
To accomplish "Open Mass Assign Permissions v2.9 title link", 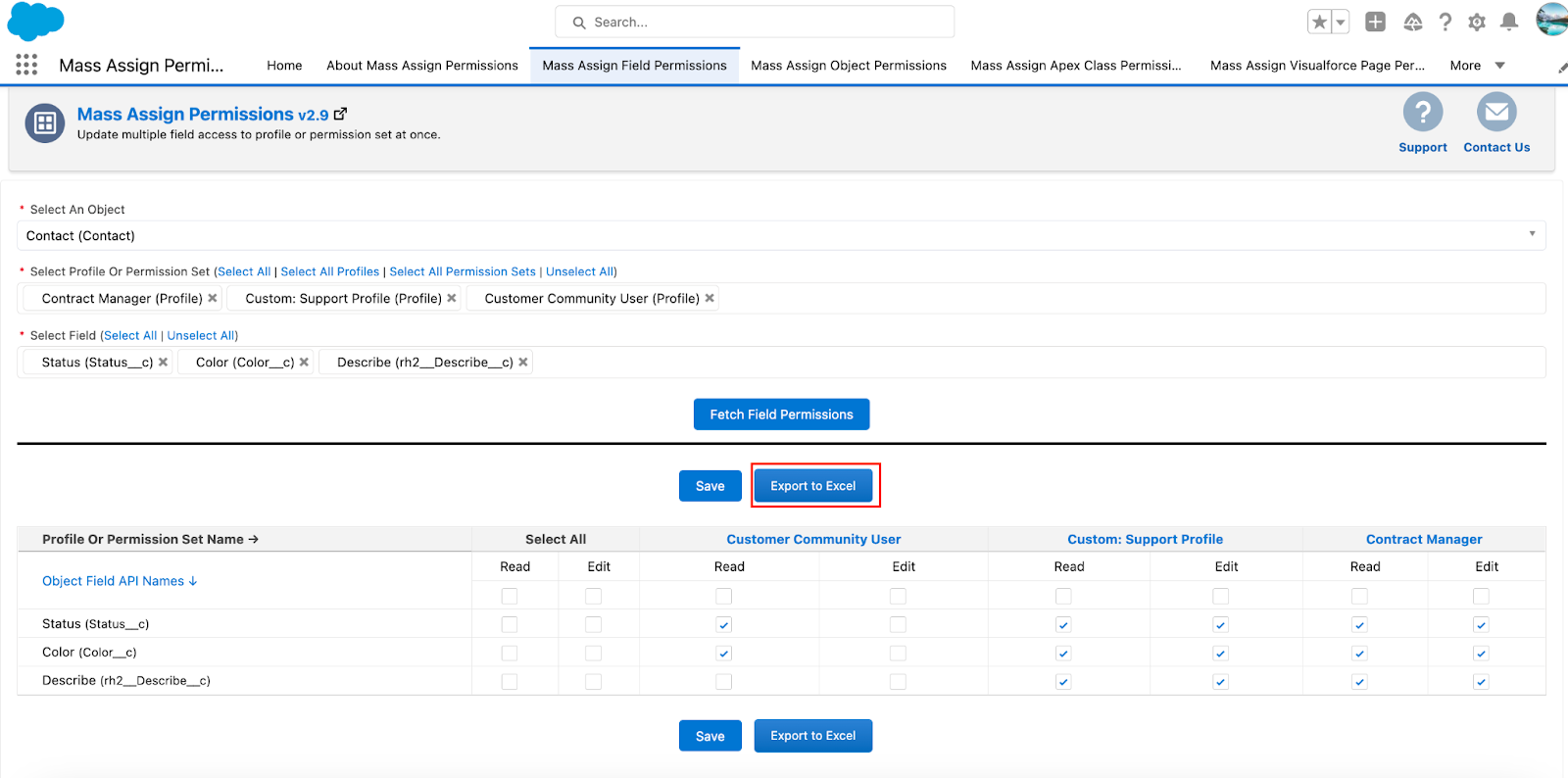I will point(203,115).
